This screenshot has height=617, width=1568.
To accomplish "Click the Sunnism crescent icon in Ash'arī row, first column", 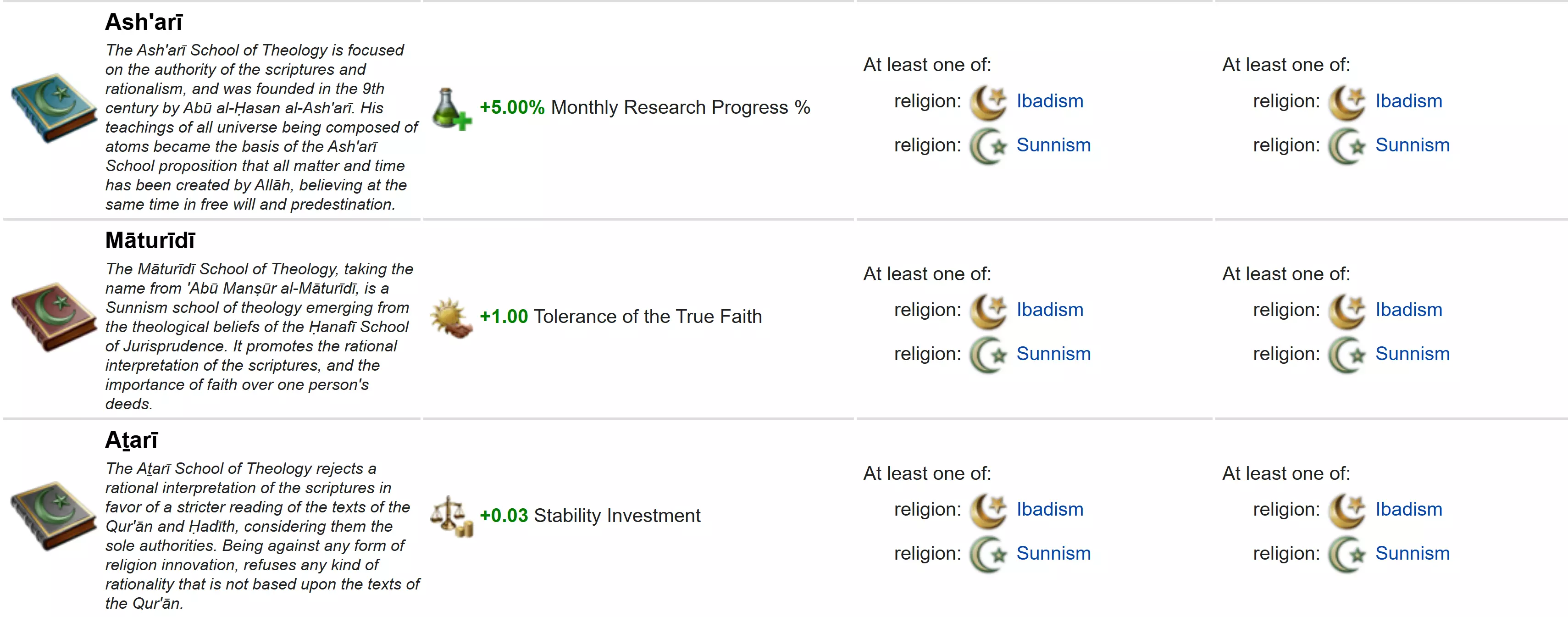I will (988, 146).
